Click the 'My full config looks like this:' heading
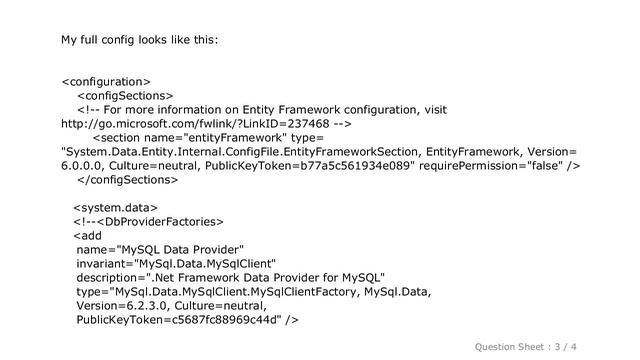The height and width of the screenshot is (360, 640). pyautogui.click(x=140, y=40)
